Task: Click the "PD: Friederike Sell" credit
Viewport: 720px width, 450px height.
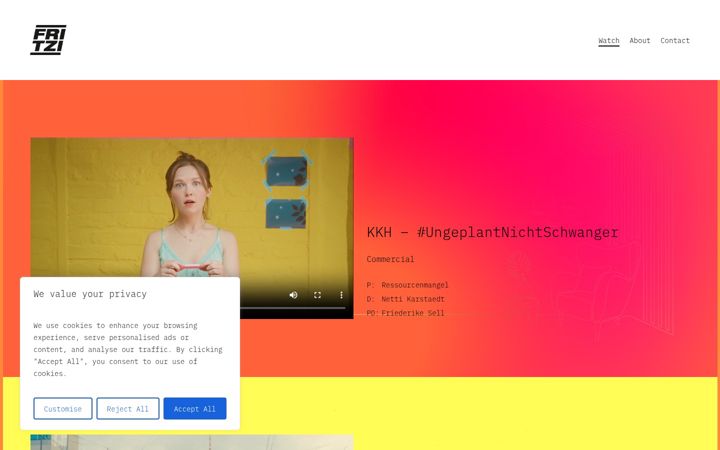Action: pos(405,313)
